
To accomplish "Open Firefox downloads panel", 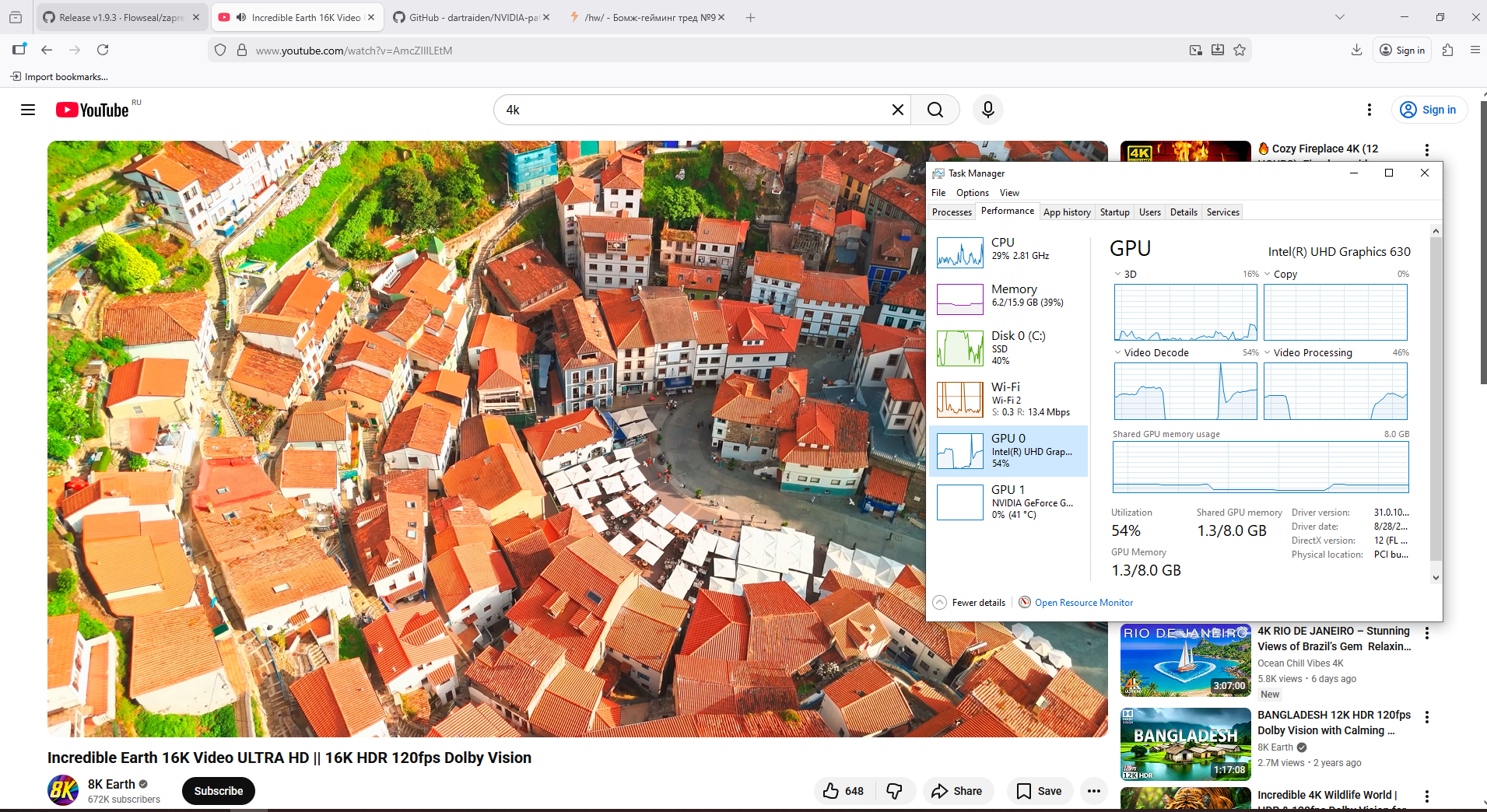I will [1356, 50].
